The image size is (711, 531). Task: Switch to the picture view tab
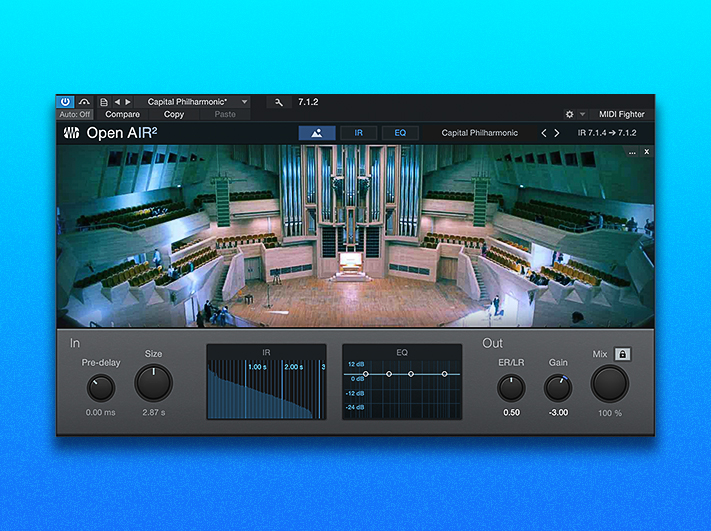(317, 132)
